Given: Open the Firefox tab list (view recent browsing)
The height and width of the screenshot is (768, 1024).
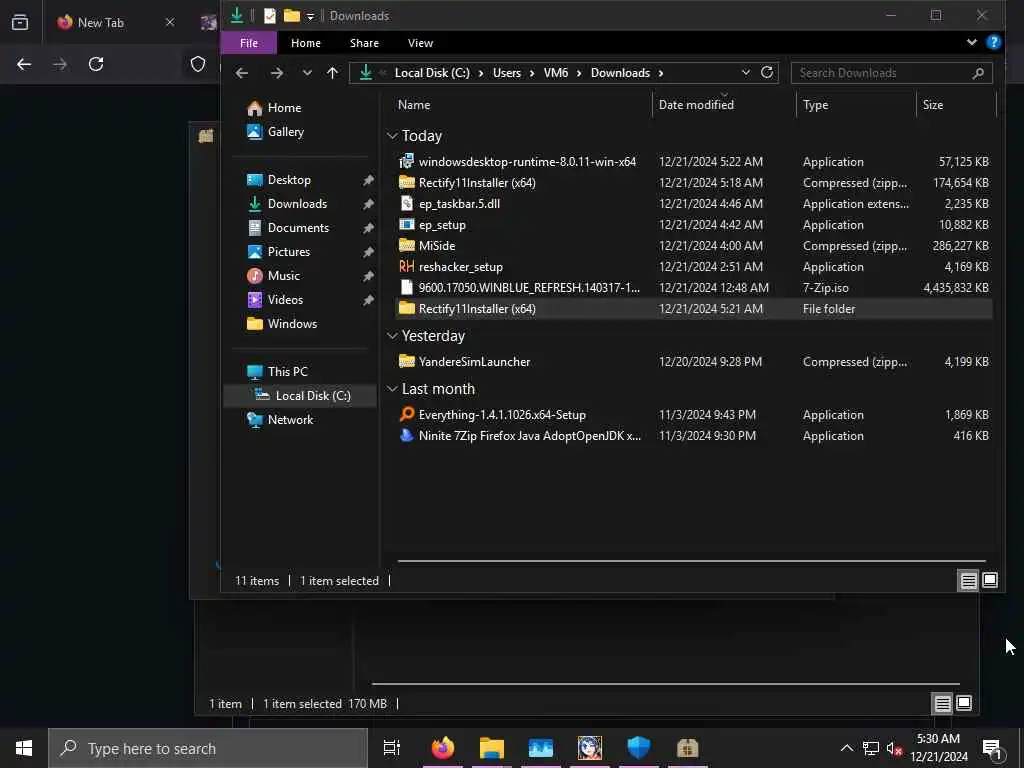Looking at the screenshot, I should pyautogui.click(x=20, y=22).
